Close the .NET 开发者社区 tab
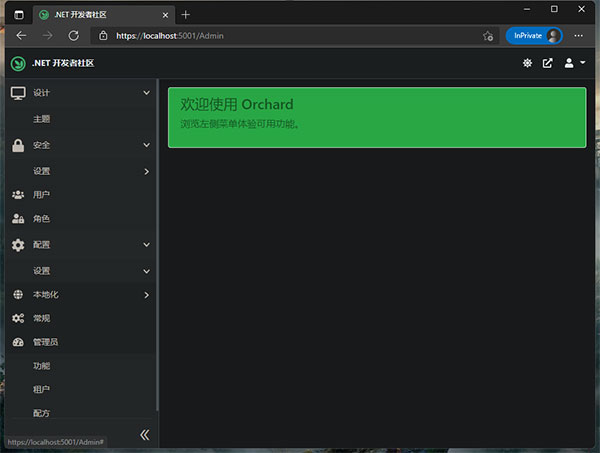This screenshot has height=453, width=600. [x=165, y=15]
